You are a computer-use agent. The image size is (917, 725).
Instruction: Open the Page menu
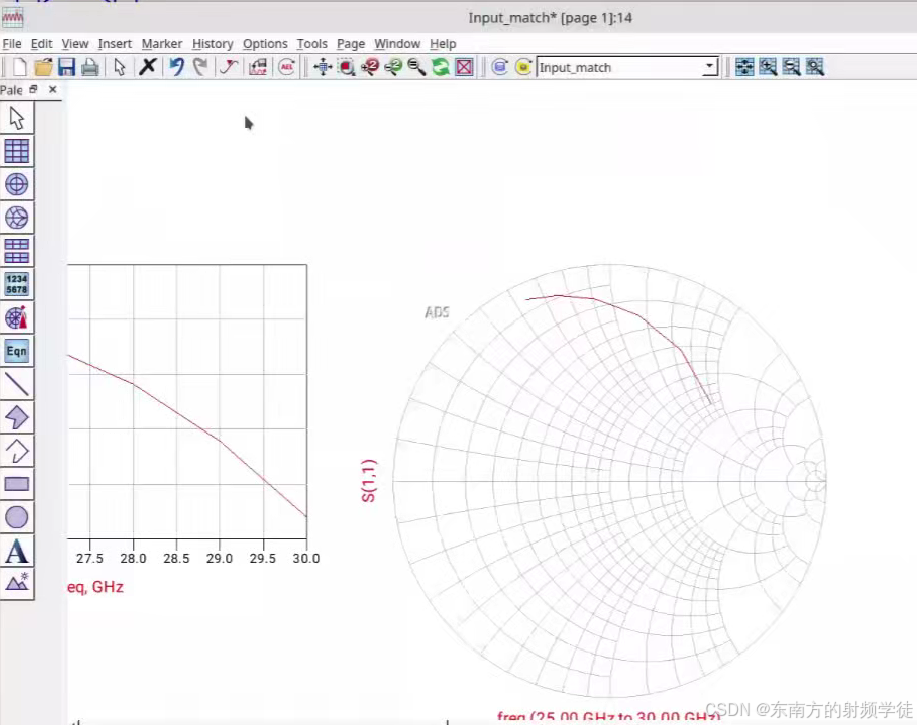[x=351, y=44]
